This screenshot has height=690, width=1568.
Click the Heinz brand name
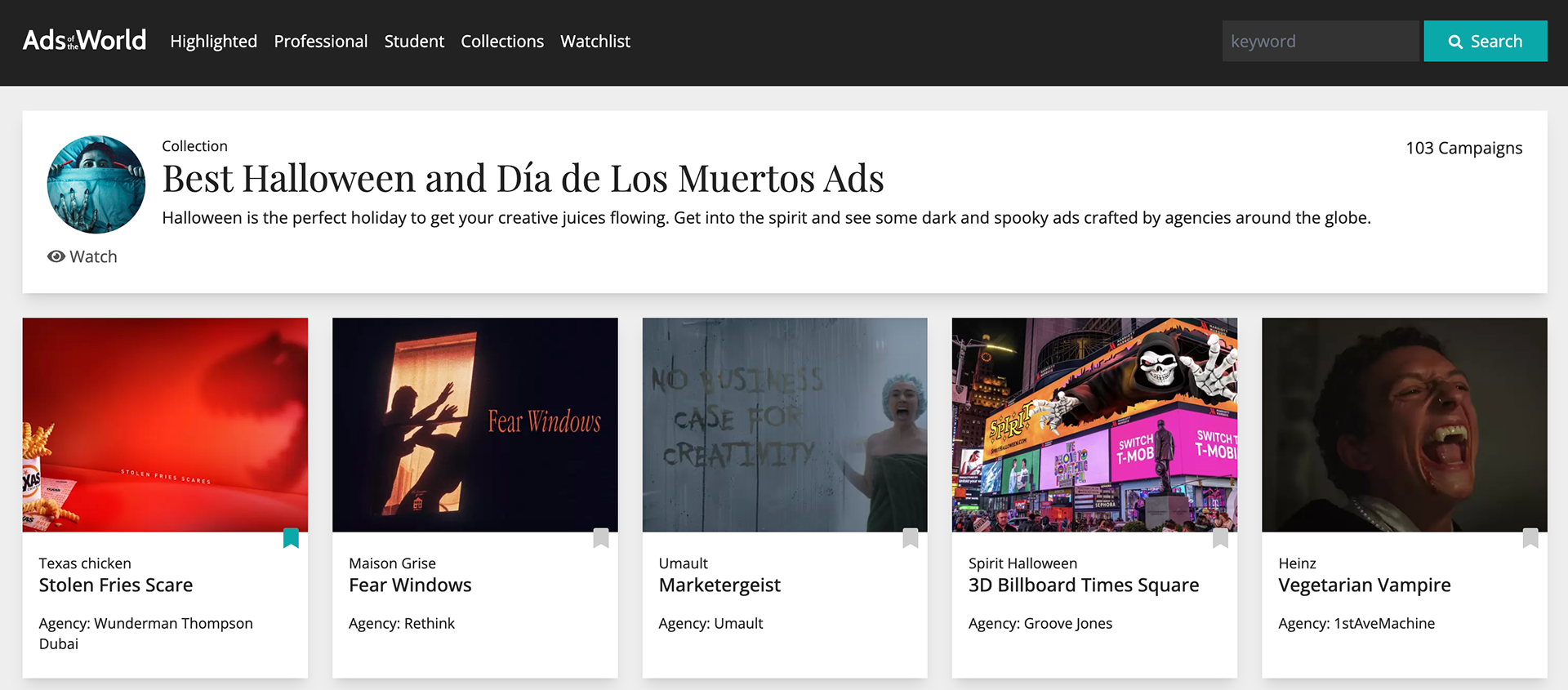tap(1298, 563)
